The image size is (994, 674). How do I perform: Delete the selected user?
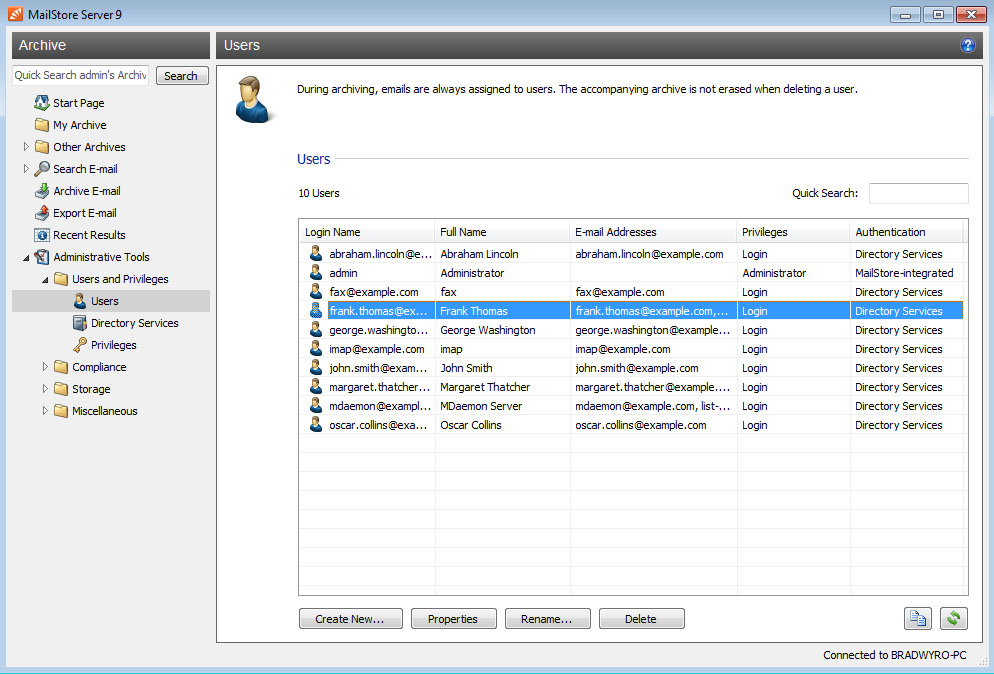click(641, 618)
